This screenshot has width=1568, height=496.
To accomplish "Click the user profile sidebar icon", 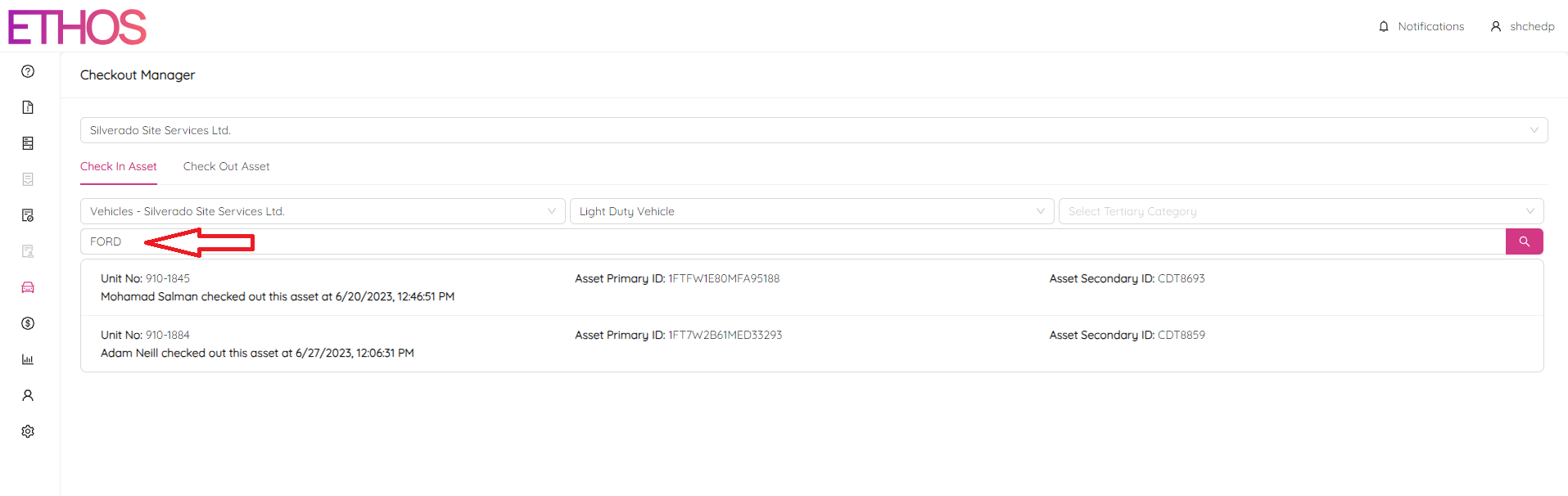I will click(x=28, y=395).
